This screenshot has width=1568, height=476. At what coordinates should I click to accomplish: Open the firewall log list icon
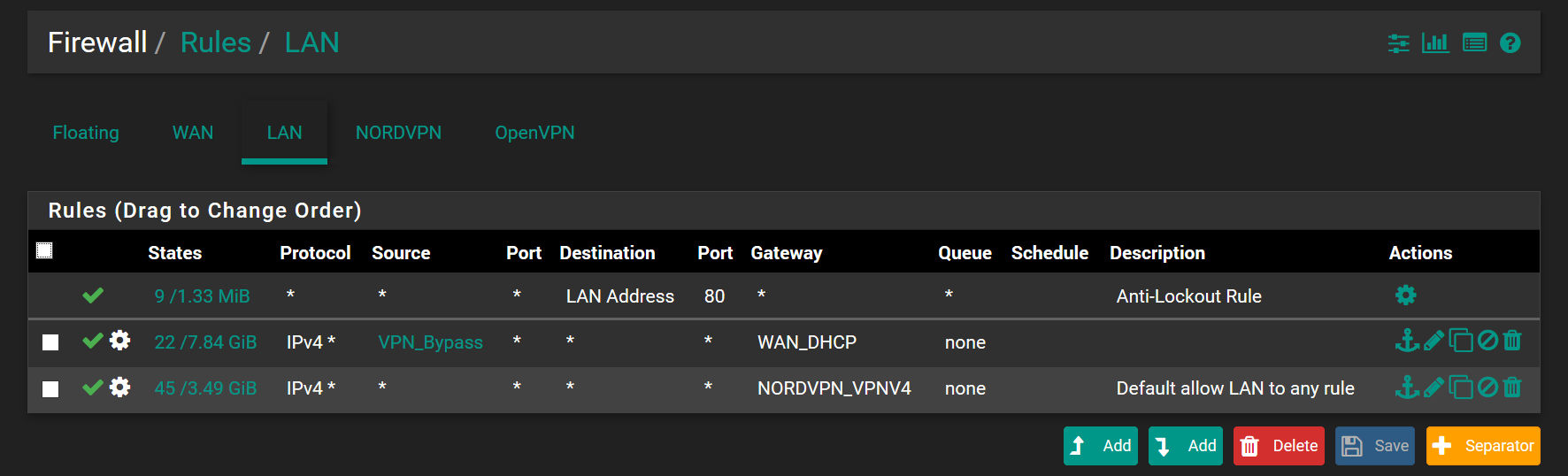point(1474,42)
